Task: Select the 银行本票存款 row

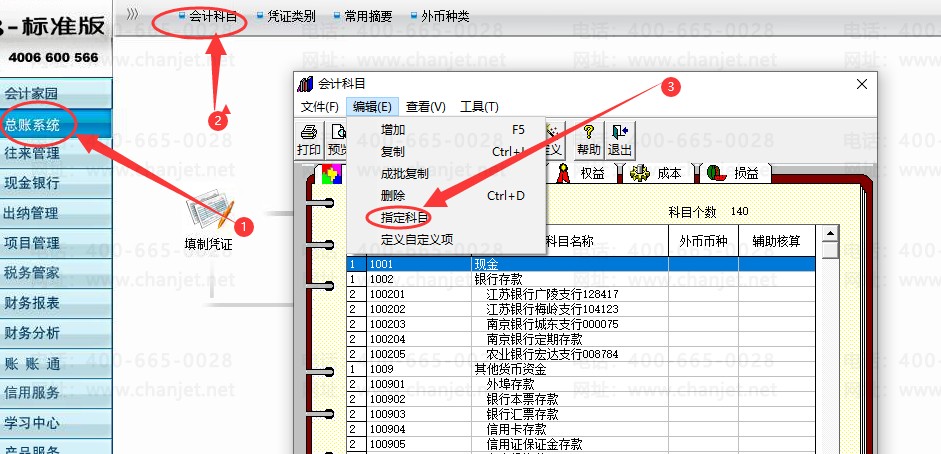Action: [580, 399]
